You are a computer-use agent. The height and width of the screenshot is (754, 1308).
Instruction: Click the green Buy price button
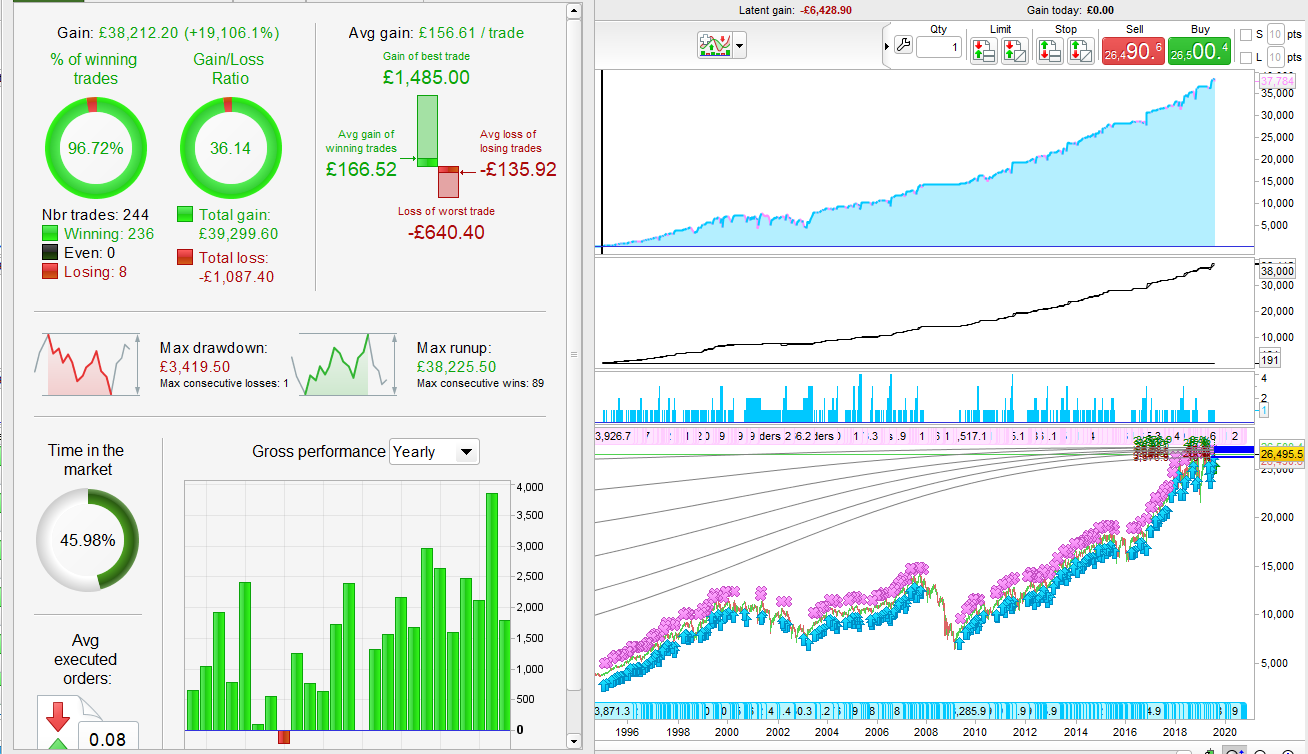coord(1200,51)
